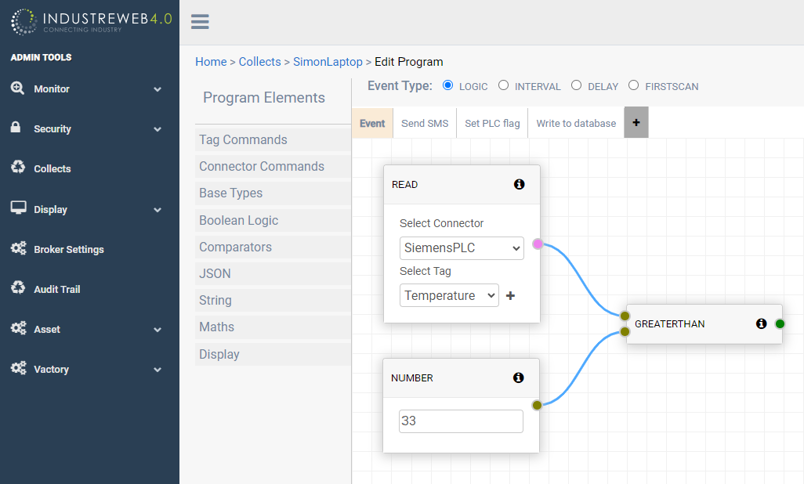Select LOGIC event type
This screenshot has height=484, width=804.
(448, 85)
